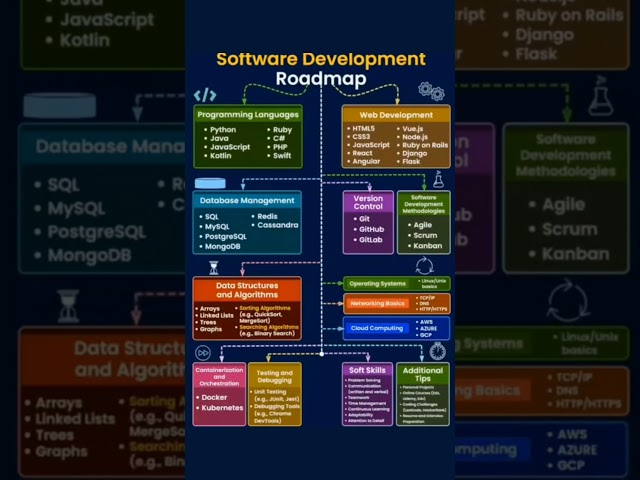This screenshot has width=640, height=480.
Task: Click the 'Software Development' yellow title text
Action: coord(321,60)
